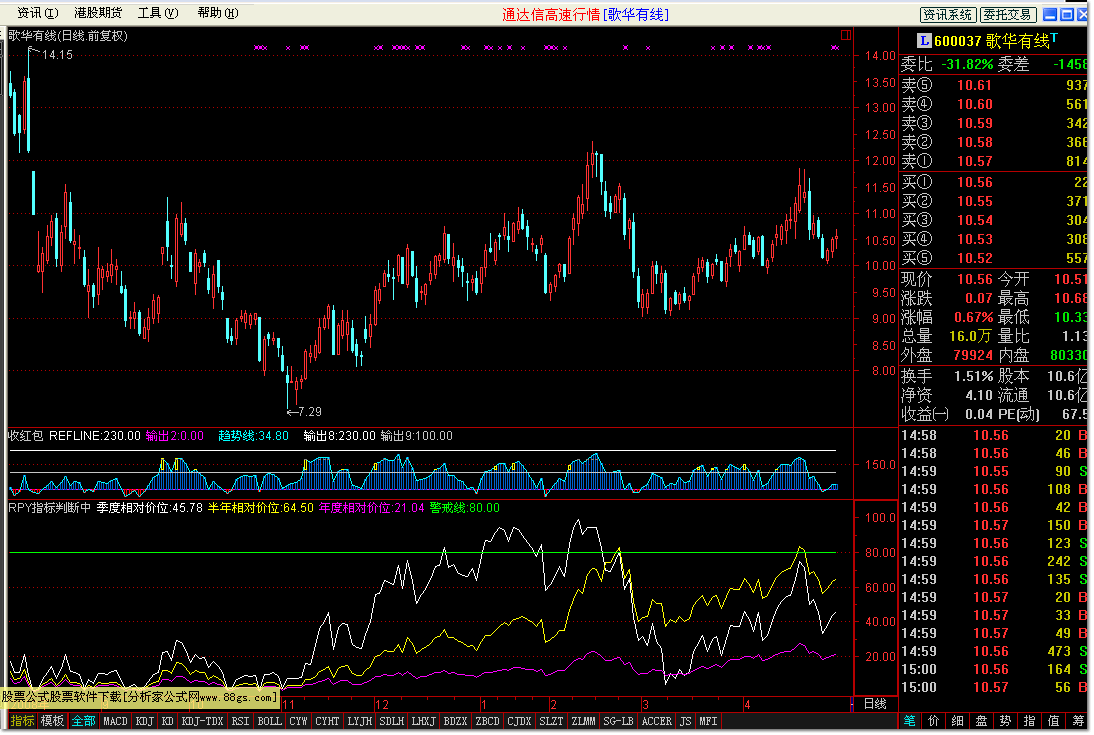Screen dimensions: 1094x735
Task: Switch to the JS indicator tab
Action: pyautogui.click(x=686, y=721)
